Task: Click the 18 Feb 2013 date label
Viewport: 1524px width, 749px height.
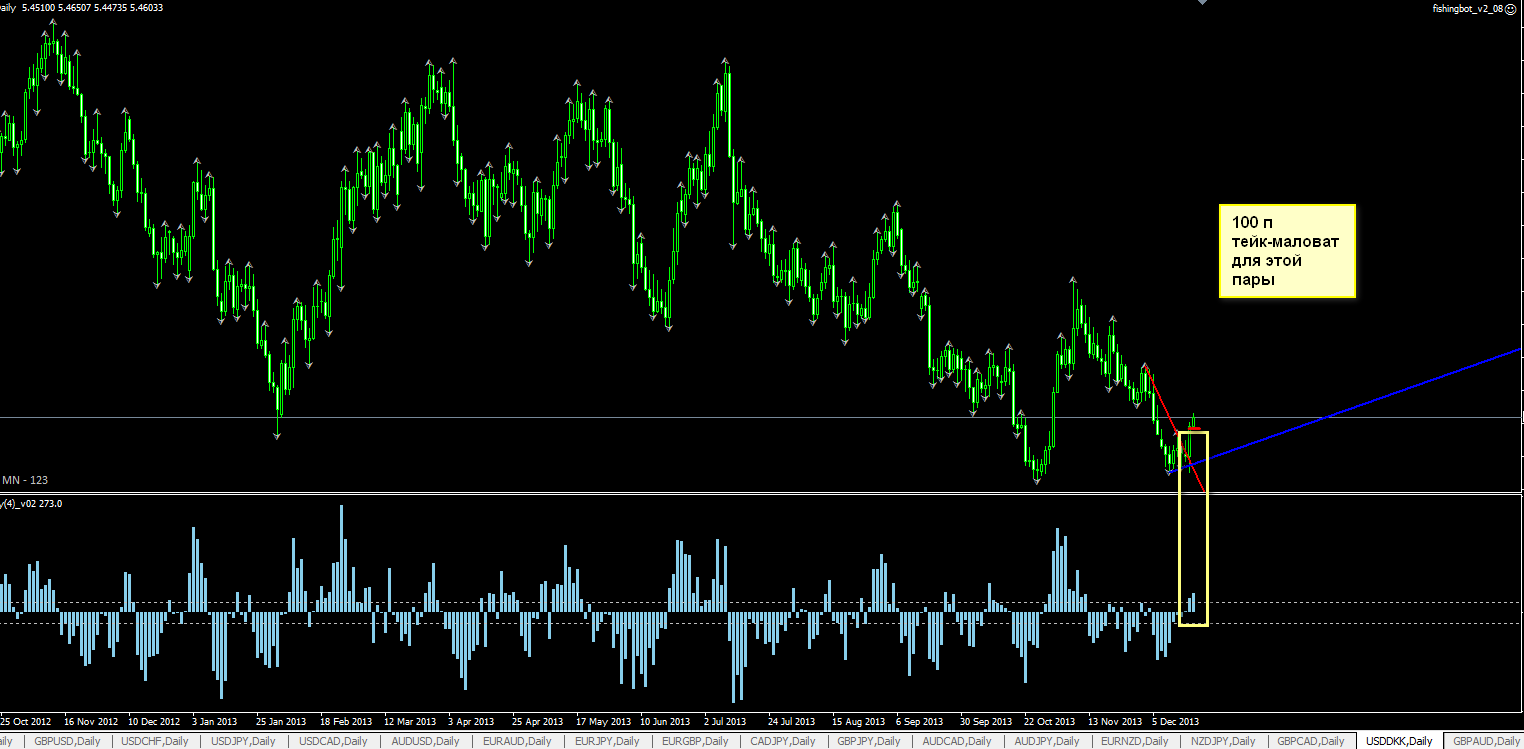Action: coord(345,721)
